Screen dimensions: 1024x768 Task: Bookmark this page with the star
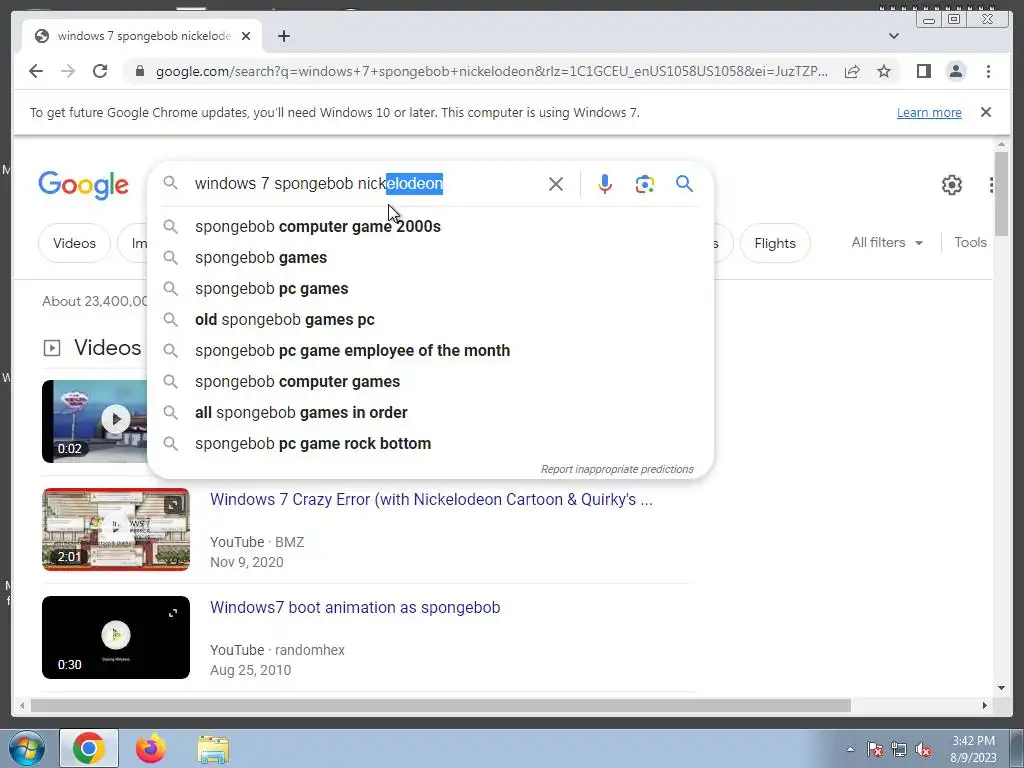884,71
